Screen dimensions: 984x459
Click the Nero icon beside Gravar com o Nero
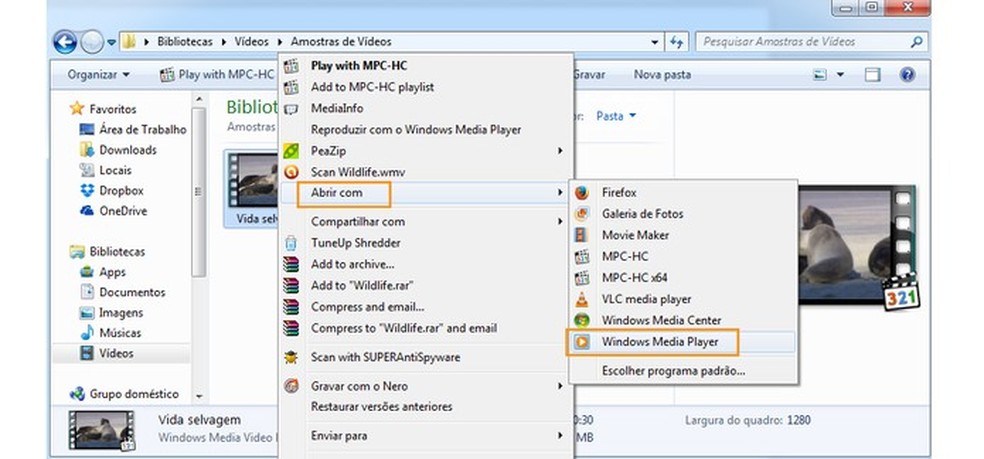click(x=291, y=386)
